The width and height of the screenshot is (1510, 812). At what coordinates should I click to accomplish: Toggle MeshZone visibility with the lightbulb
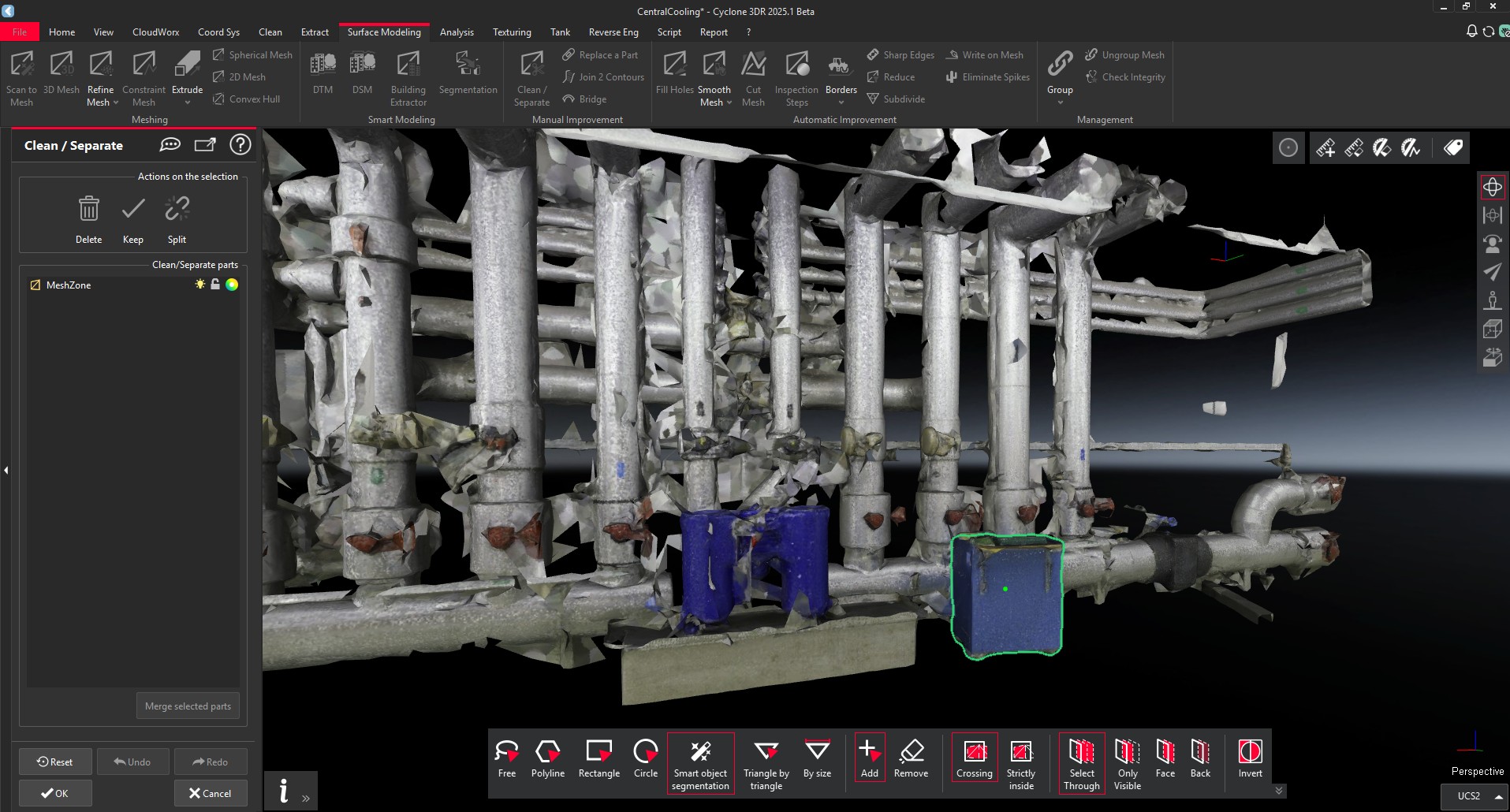(x=199, y=285)
